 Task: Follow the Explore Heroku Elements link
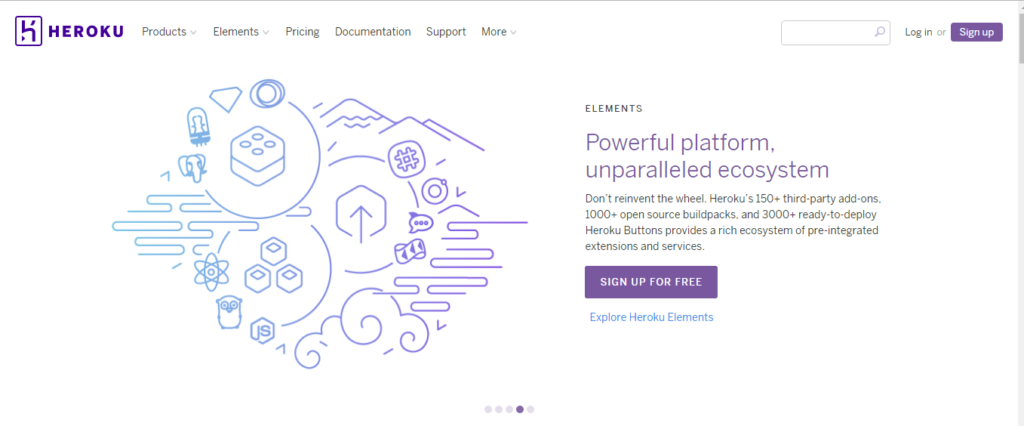point(651,317)
